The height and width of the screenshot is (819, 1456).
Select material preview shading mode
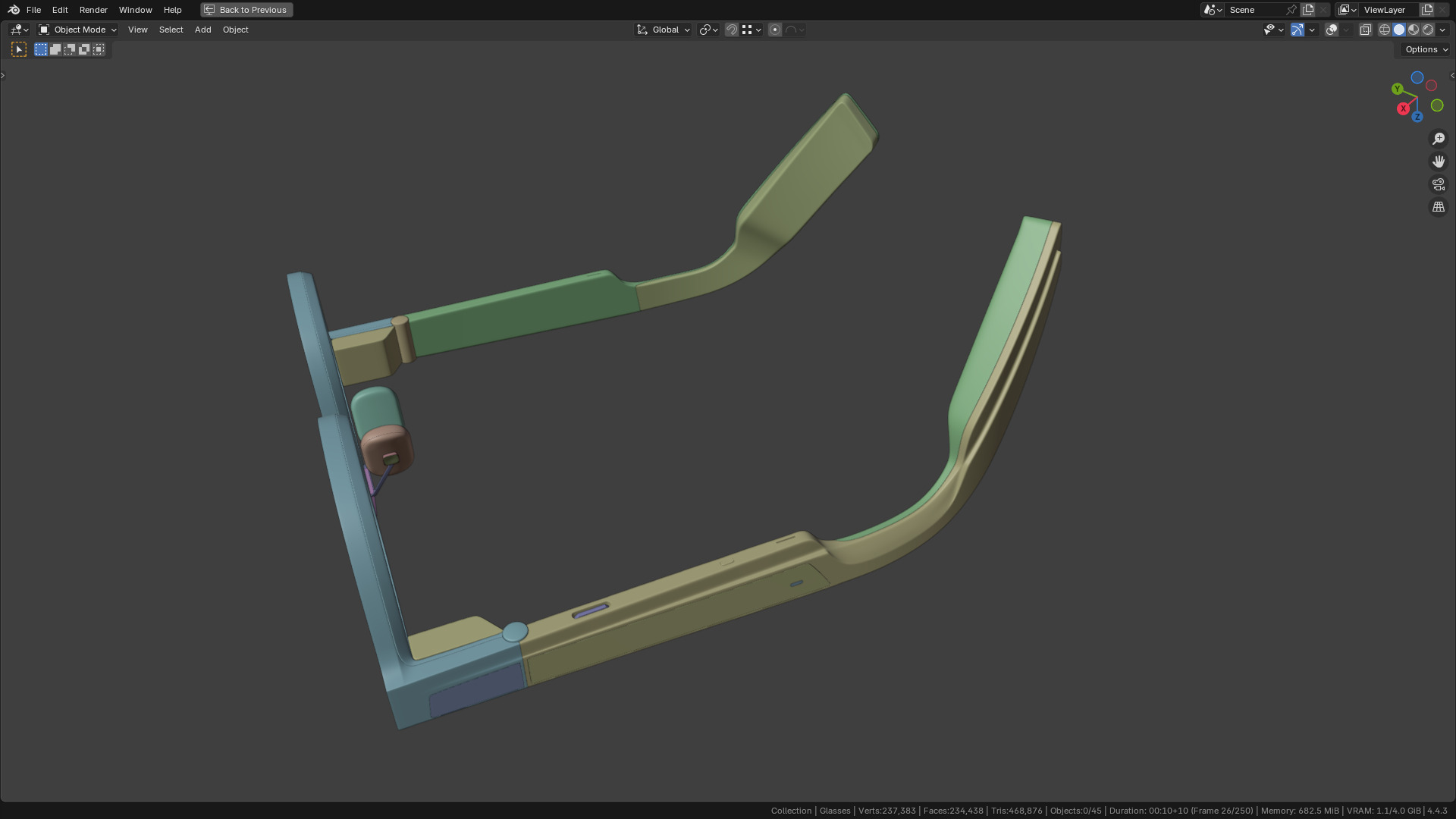(1414, 30)
